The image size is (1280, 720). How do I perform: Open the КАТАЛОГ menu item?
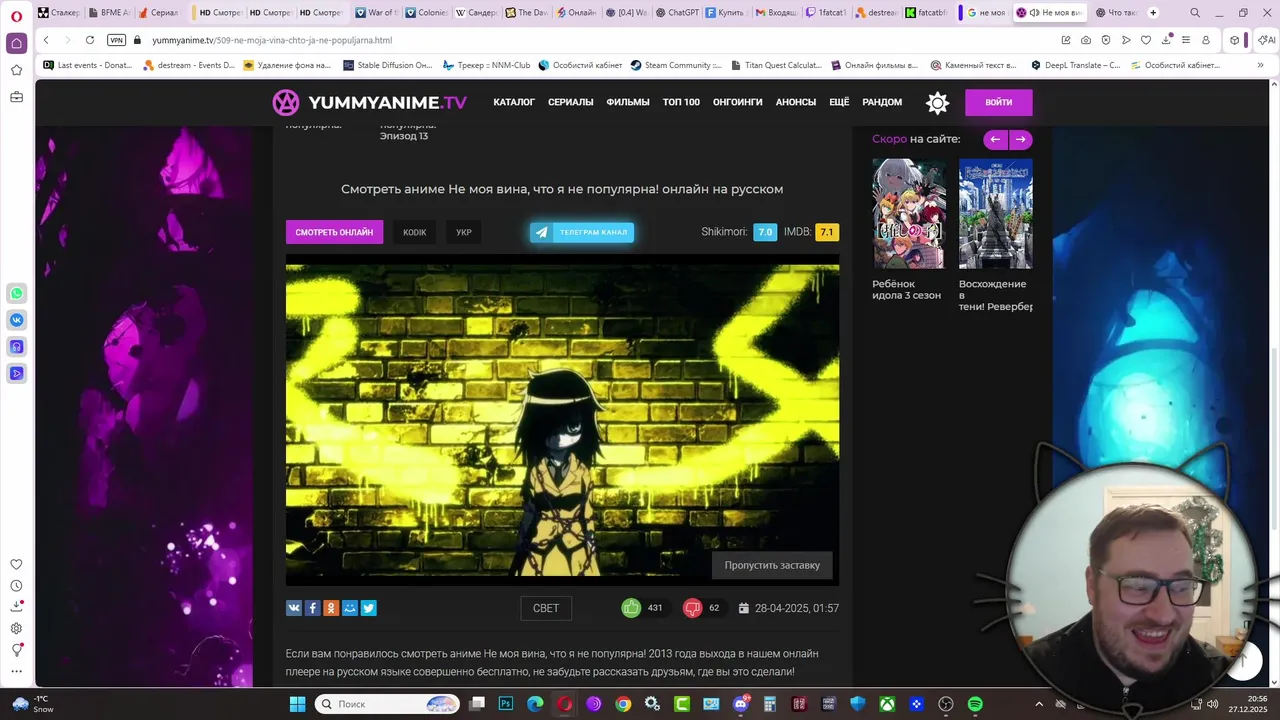tap(514, 102)
